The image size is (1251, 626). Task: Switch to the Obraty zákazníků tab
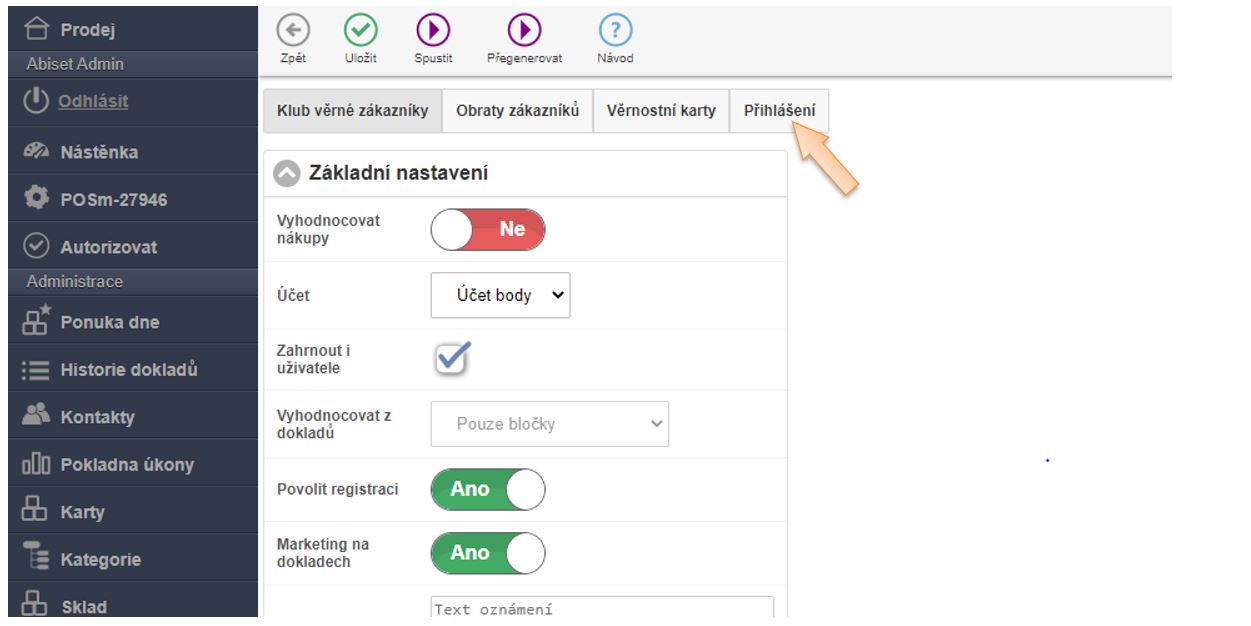click(517, 111)
